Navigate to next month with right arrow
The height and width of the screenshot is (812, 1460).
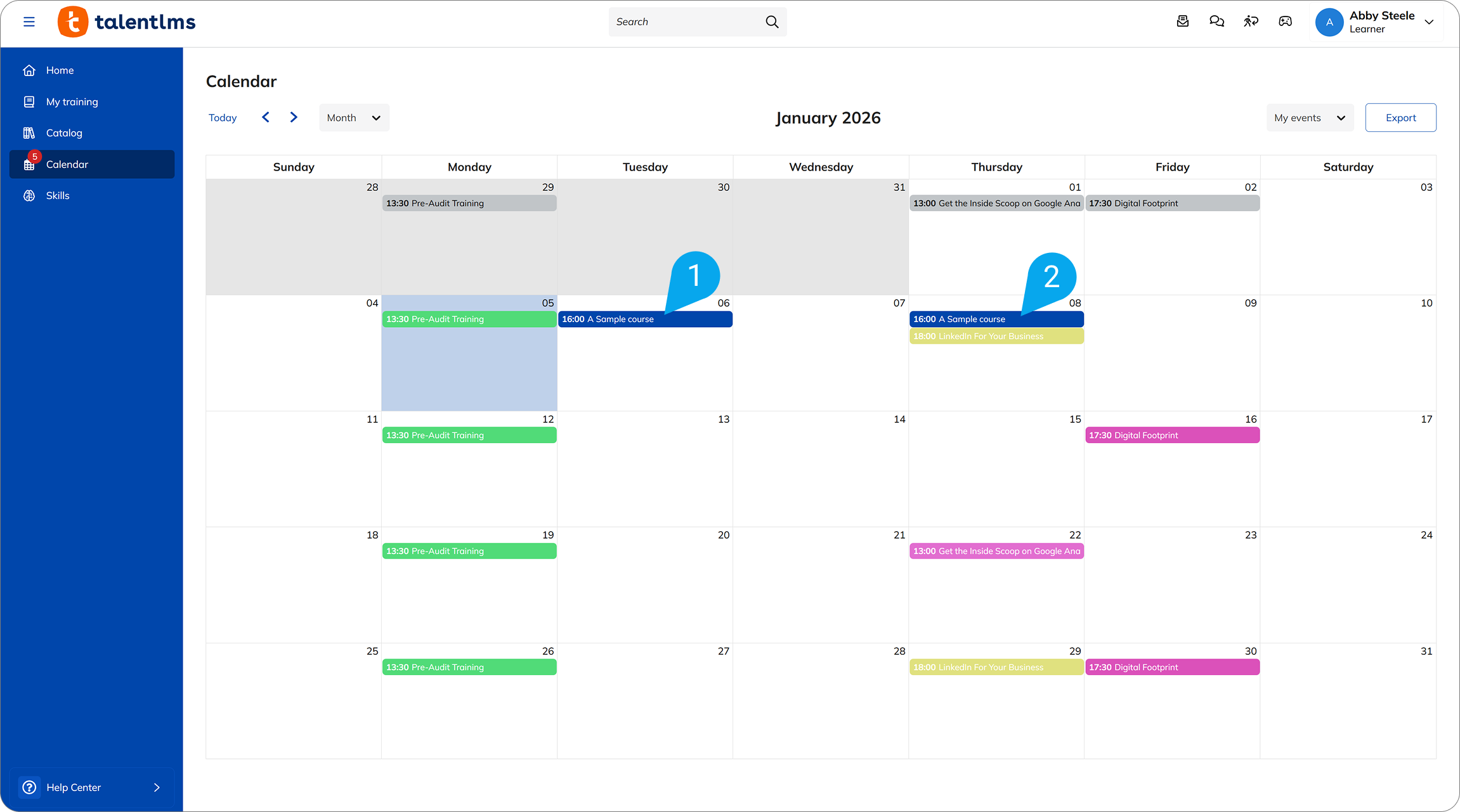(293, 117)
